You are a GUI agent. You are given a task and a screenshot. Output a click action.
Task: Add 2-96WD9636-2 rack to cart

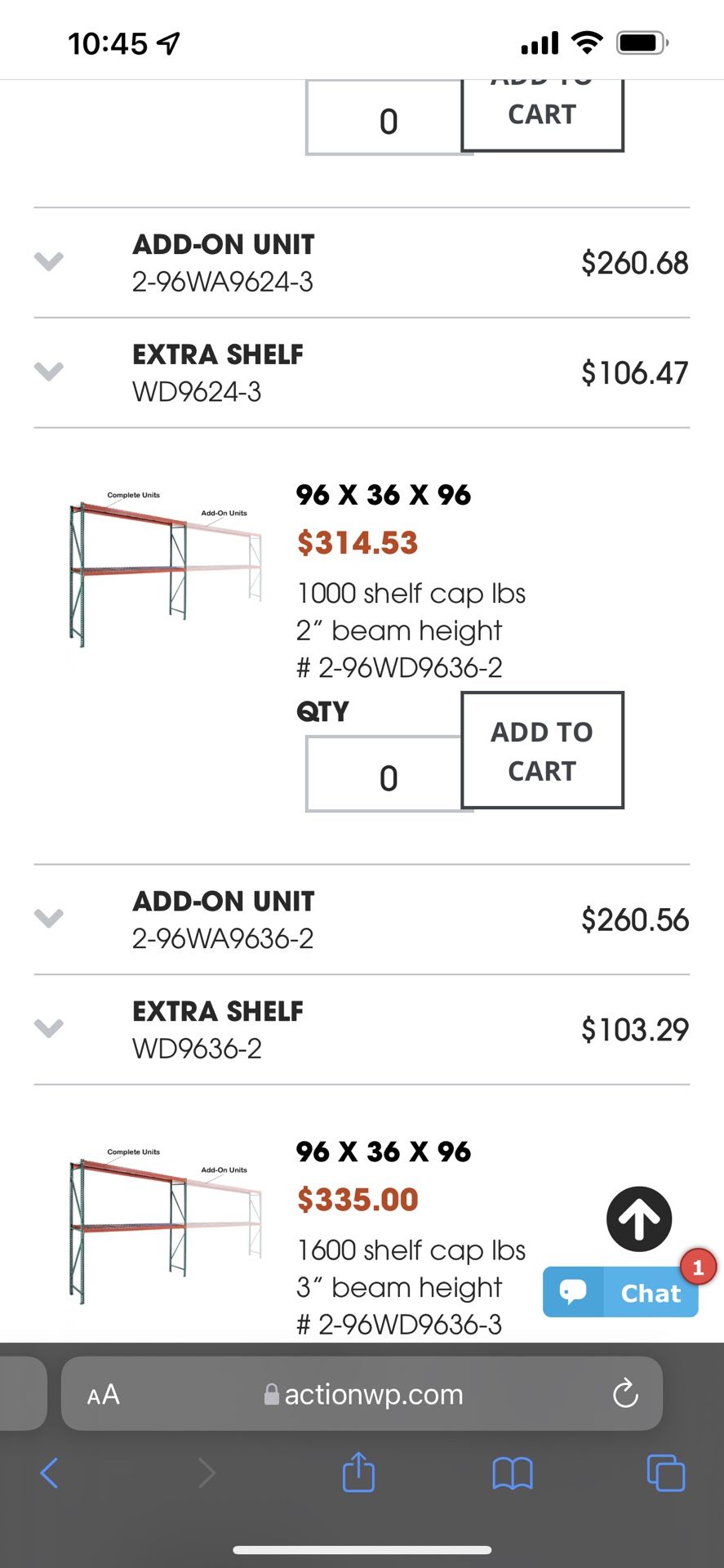click(x=542, y=751)
